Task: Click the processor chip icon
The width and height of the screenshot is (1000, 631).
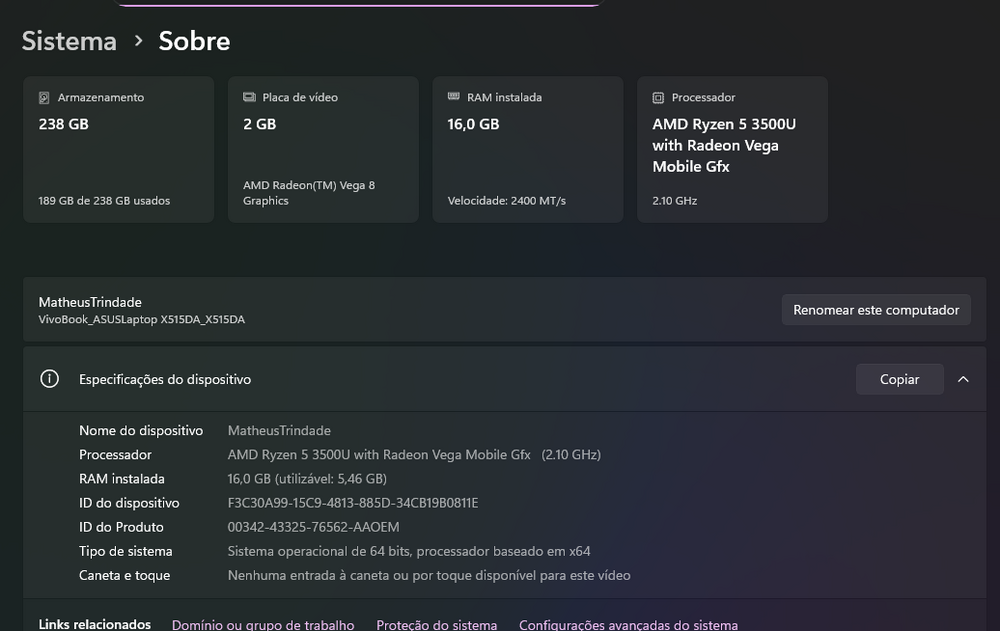Action: click(x=658, y=98)
